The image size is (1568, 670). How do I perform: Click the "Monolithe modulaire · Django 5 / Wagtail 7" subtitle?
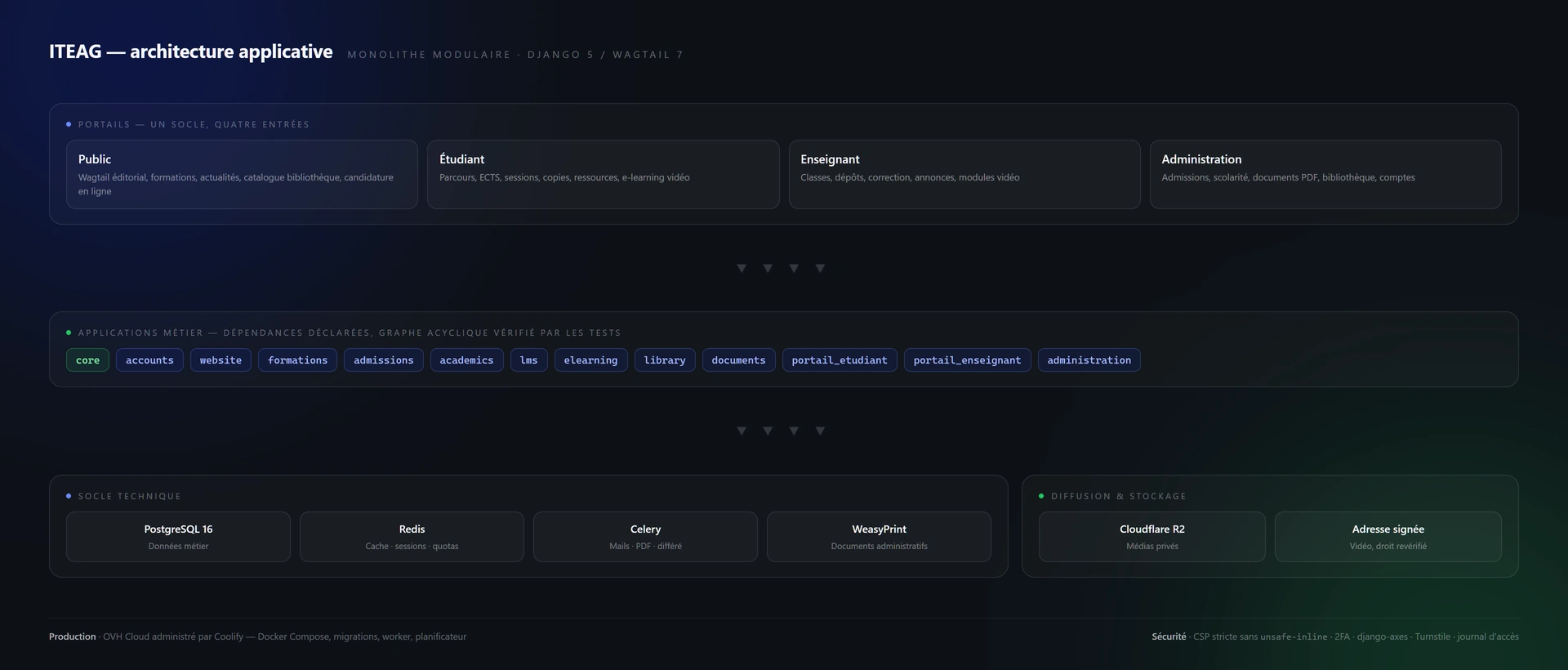(x=515, y=55)
